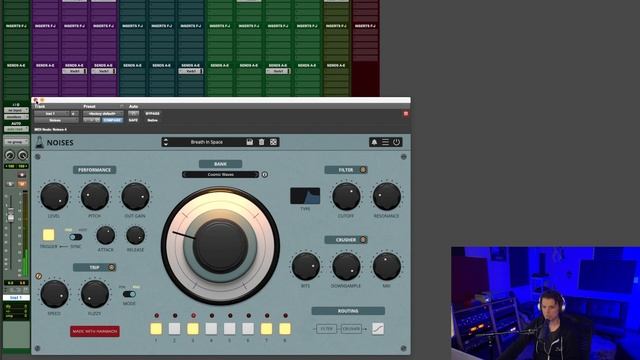Click the Fuzzy knob
640x360 pixels.
pyautogui.click(x=94, y=294)
